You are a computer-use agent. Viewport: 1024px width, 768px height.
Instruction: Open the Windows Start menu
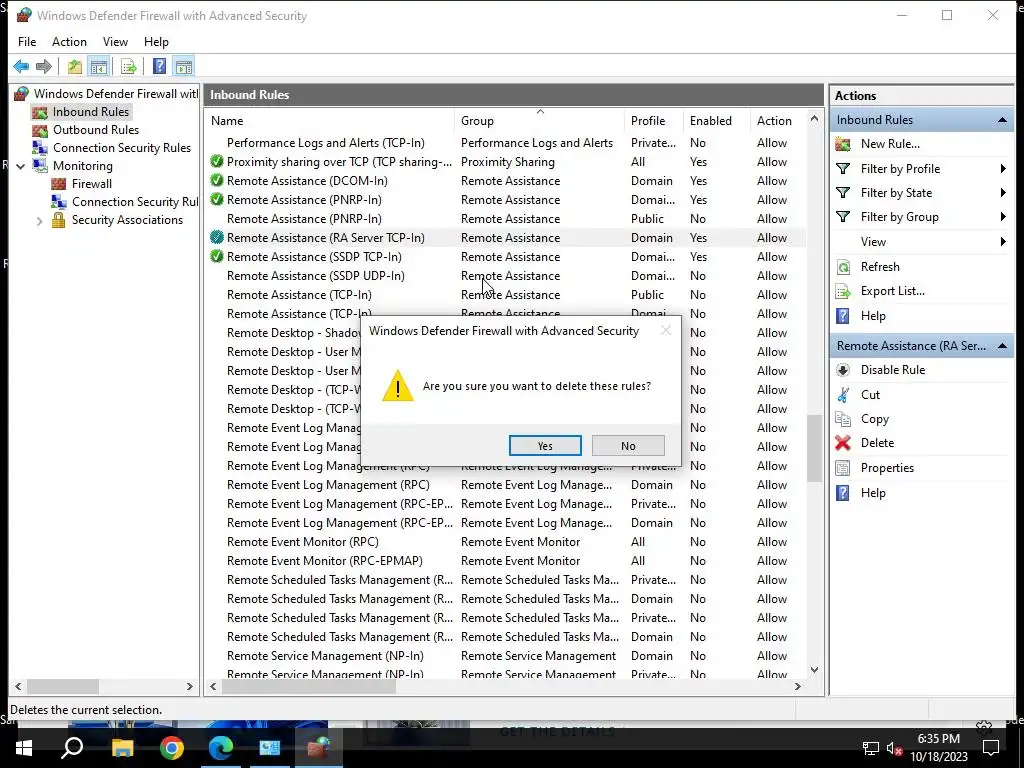coord(24,748)
